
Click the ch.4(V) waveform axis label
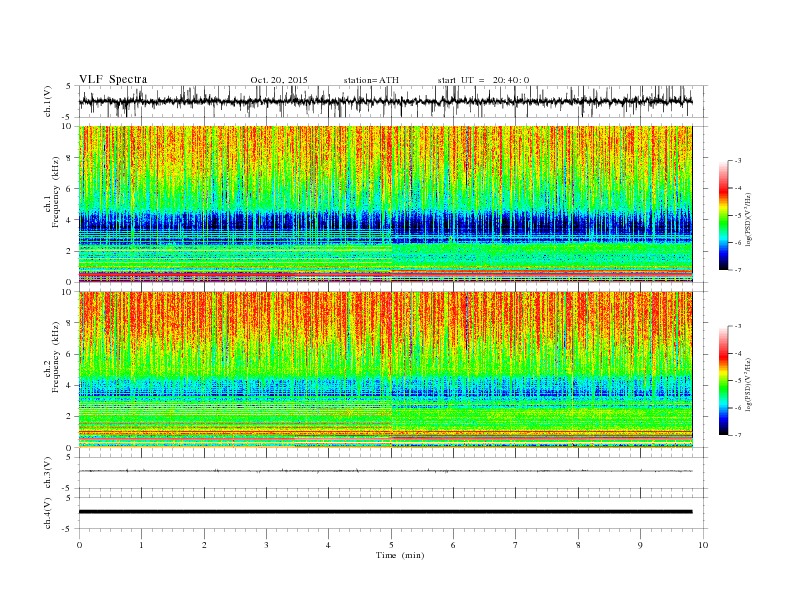tap(48, 513)
